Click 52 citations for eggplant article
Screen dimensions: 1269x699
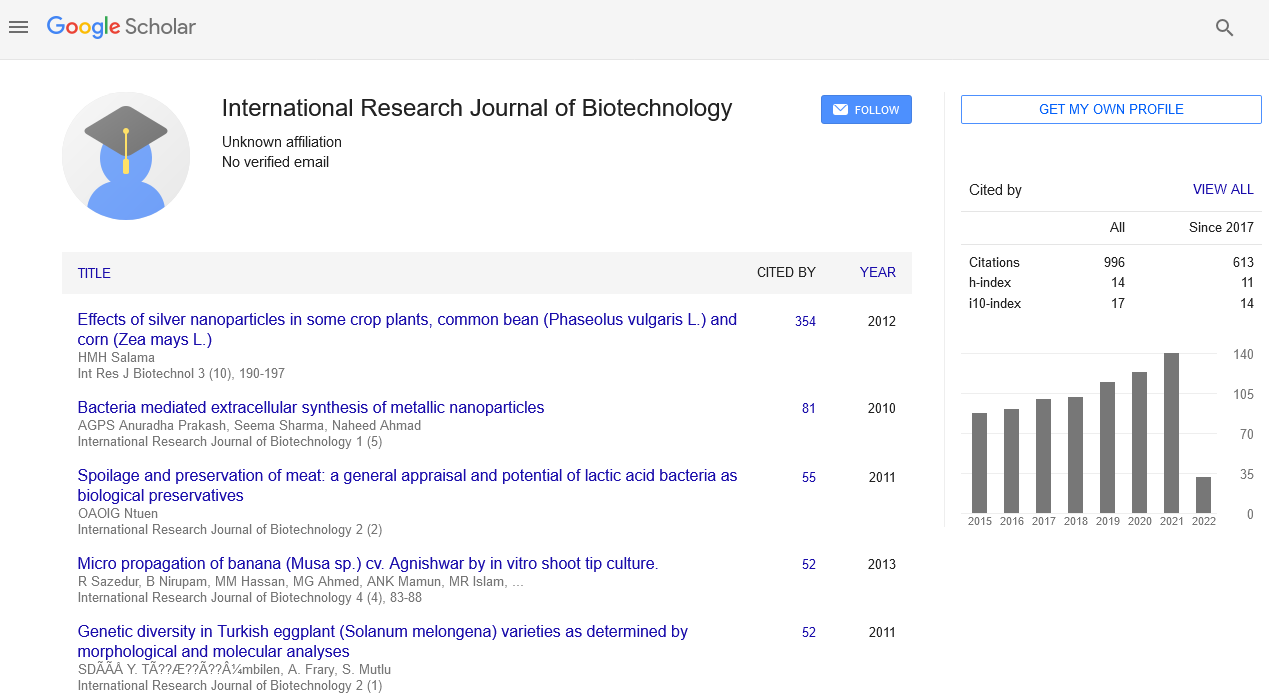coord(809,632)
